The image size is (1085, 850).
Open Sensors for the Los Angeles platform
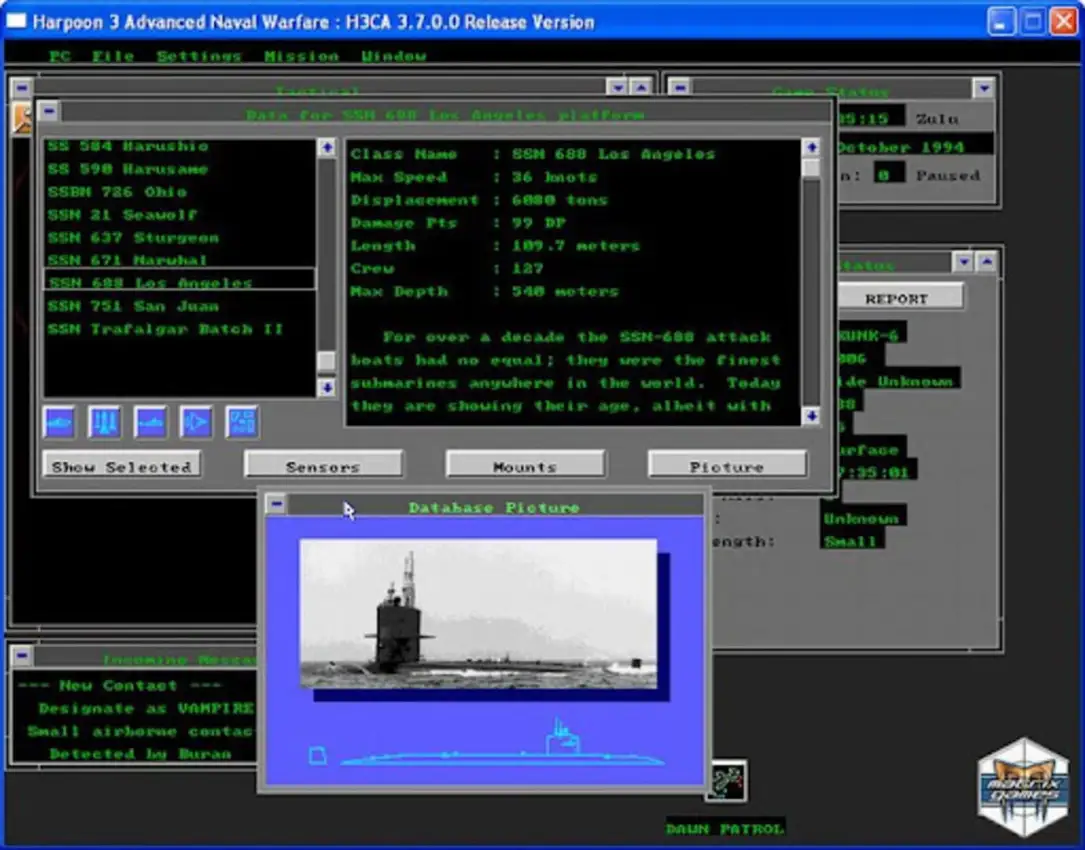(x=323, y=464)
